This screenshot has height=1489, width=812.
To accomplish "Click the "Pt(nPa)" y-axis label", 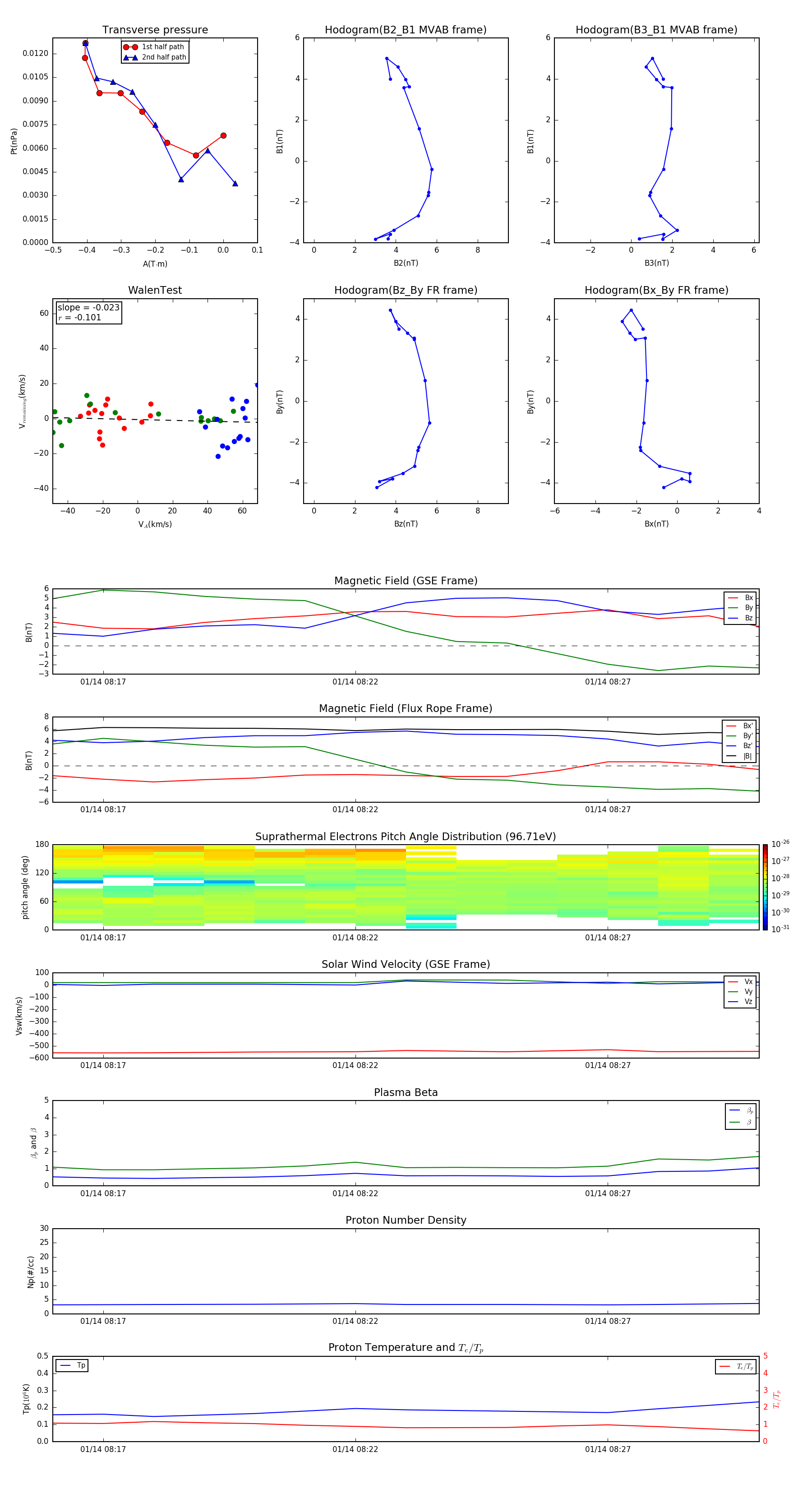I will [x=14, y=140].
